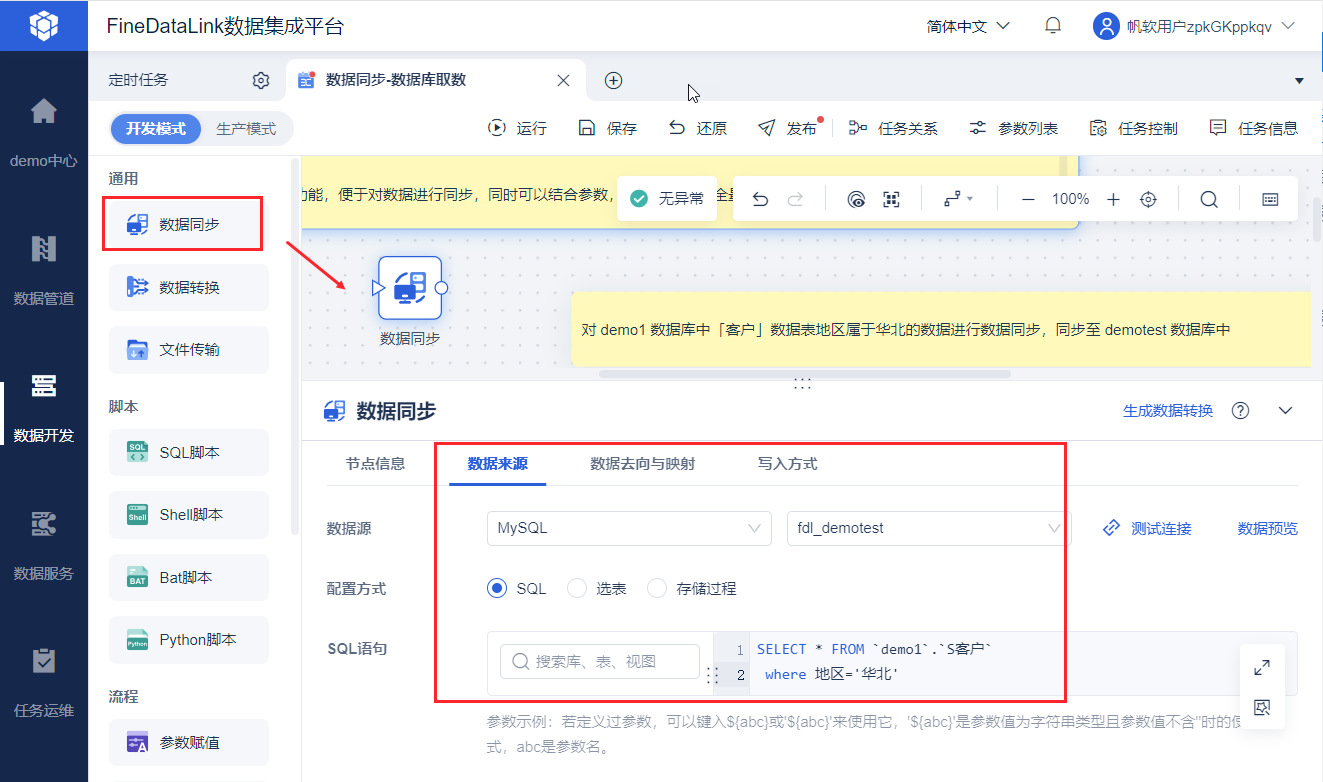The image size is (1323, 782).
Task: Select Shell脚本 node
Action: (x=189, y=515)
